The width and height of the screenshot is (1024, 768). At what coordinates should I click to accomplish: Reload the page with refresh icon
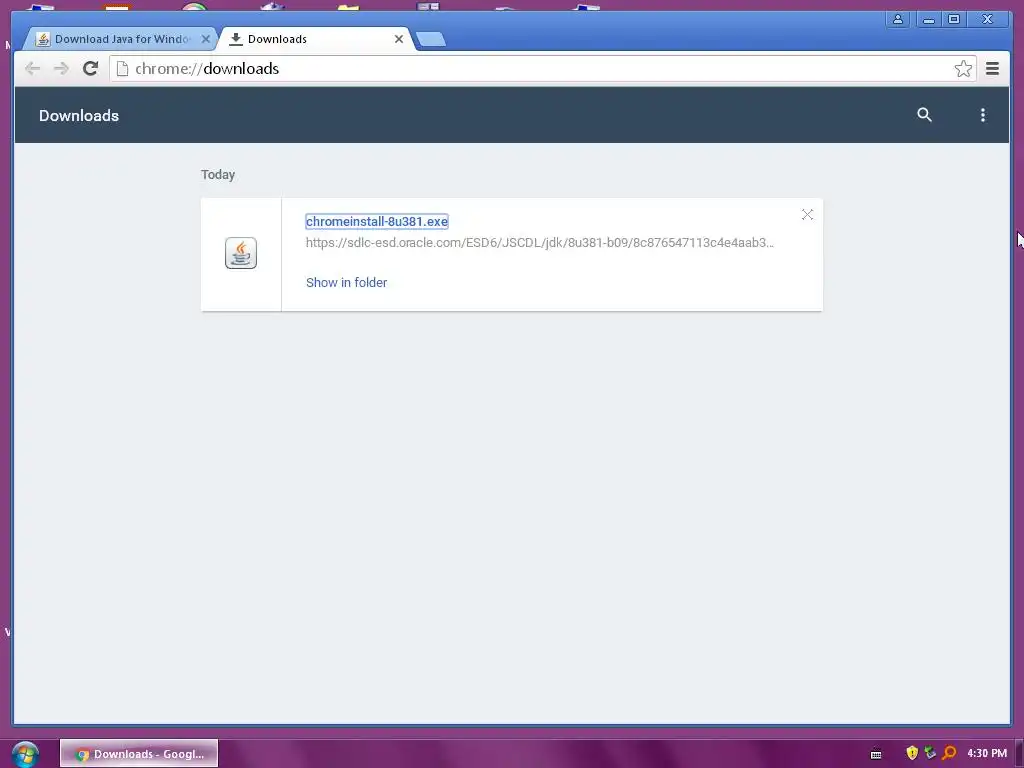pyautogui.click(x=90, y=68)
